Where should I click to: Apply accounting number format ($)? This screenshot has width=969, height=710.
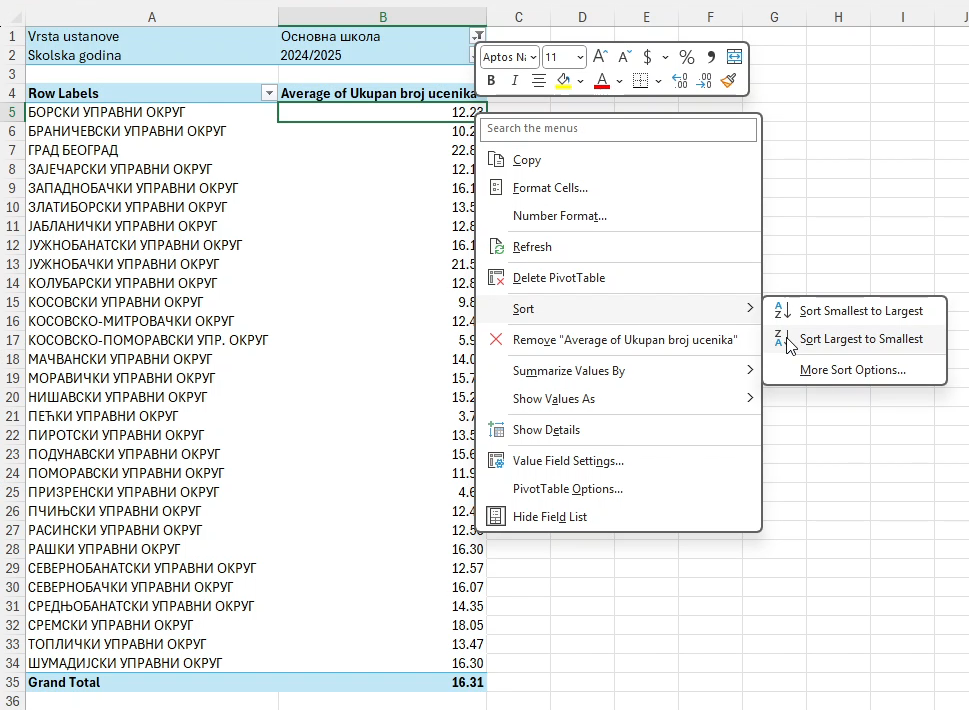click(x=647, y=57)
